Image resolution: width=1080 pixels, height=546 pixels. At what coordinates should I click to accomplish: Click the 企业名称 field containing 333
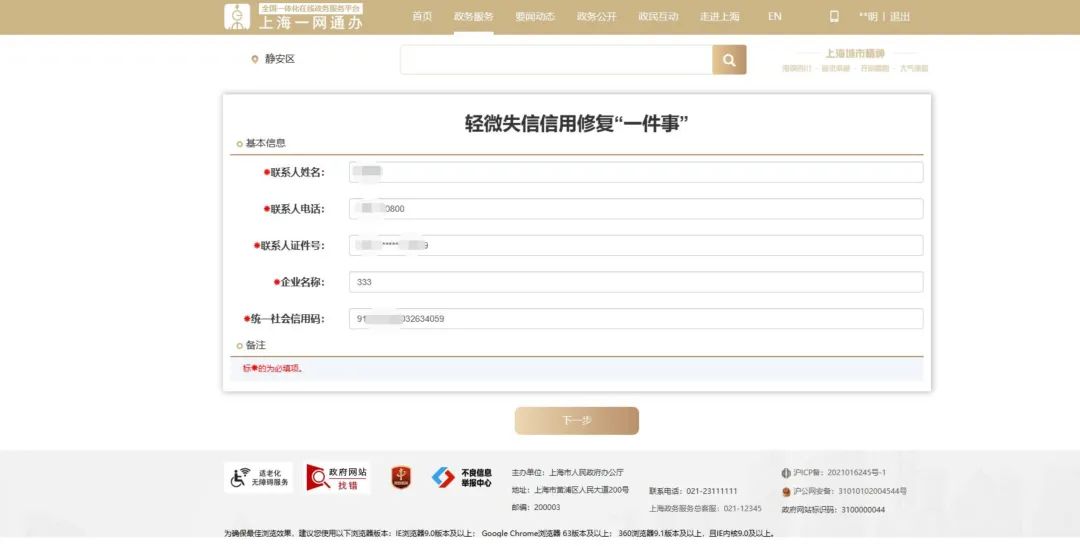(636, 282)
